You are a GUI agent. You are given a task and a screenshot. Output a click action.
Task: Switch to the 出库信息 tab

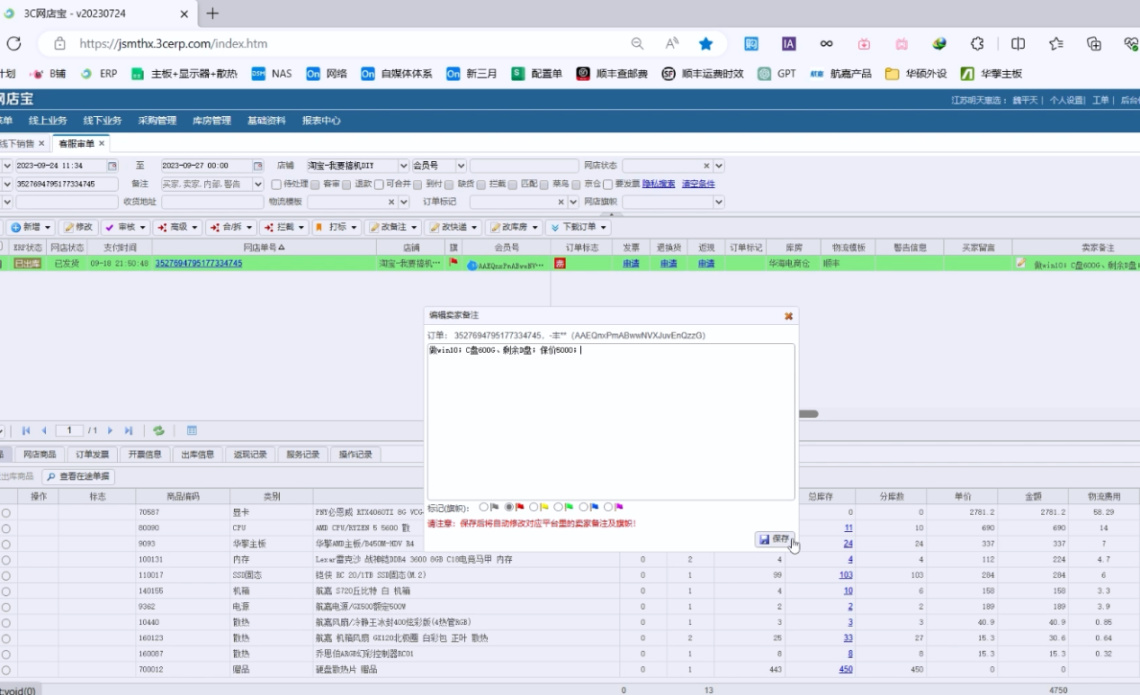point(197,454)
